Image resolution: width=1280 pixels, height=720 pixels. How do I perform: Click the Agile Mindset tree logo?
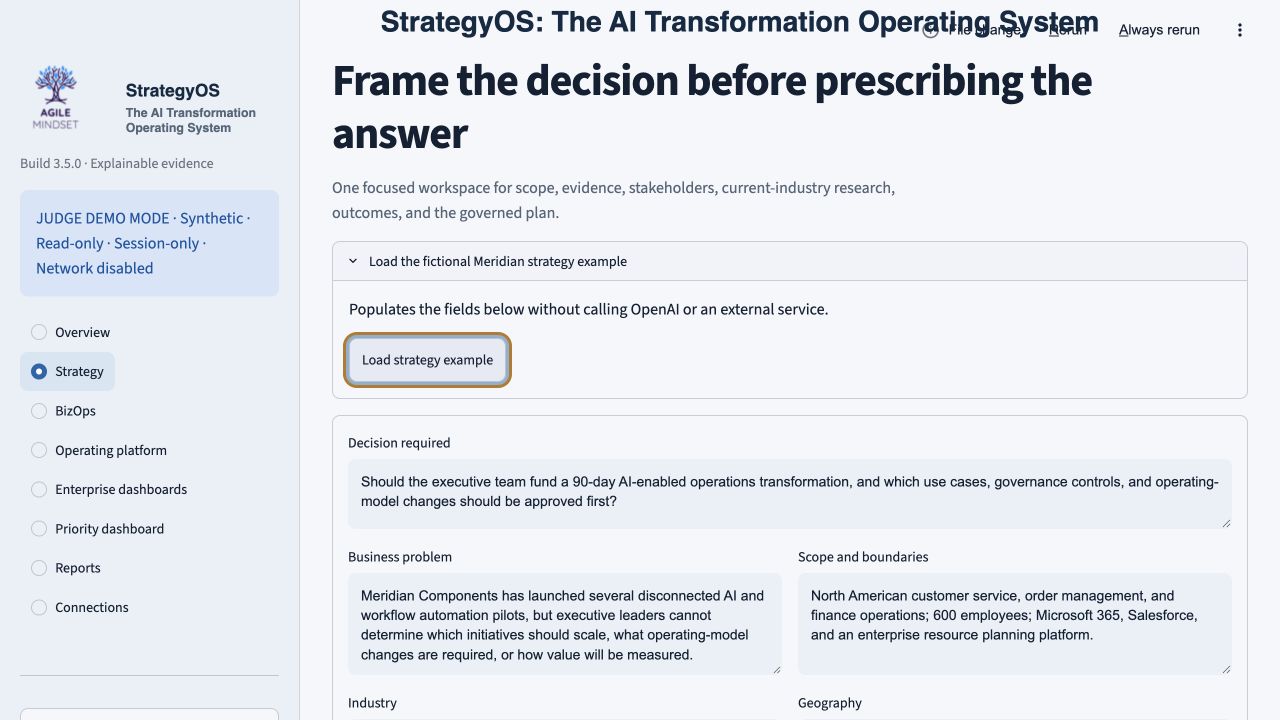55,98
